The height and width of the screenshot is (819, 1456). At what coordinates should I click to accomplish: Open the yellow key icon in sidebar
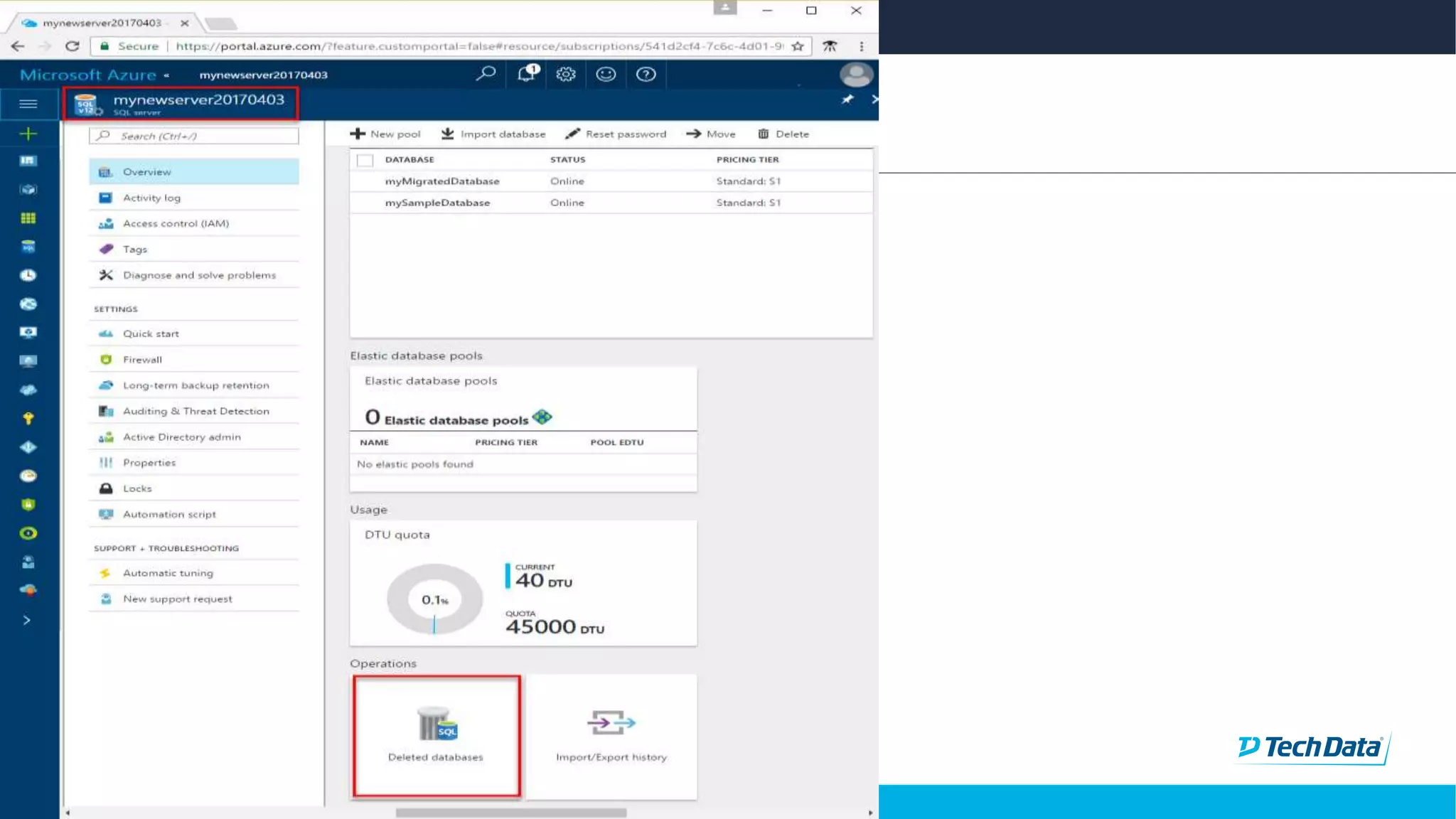click(x=28, y=418)
